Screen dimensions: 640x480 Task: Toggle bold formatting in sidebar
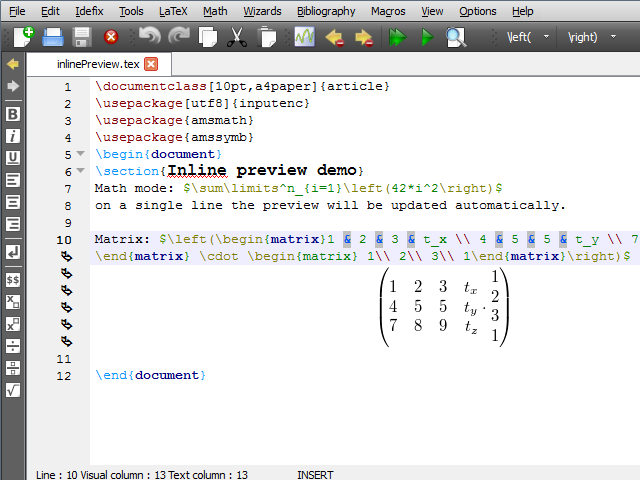click(x=13, y=113)
